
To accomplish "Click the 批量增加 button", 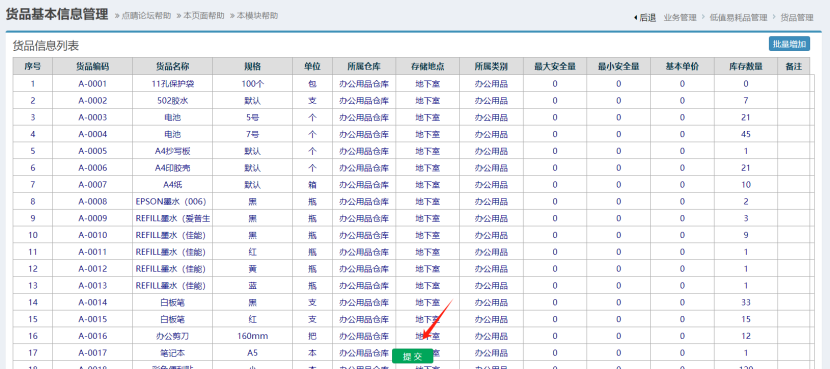I will [x=789, y=44].
